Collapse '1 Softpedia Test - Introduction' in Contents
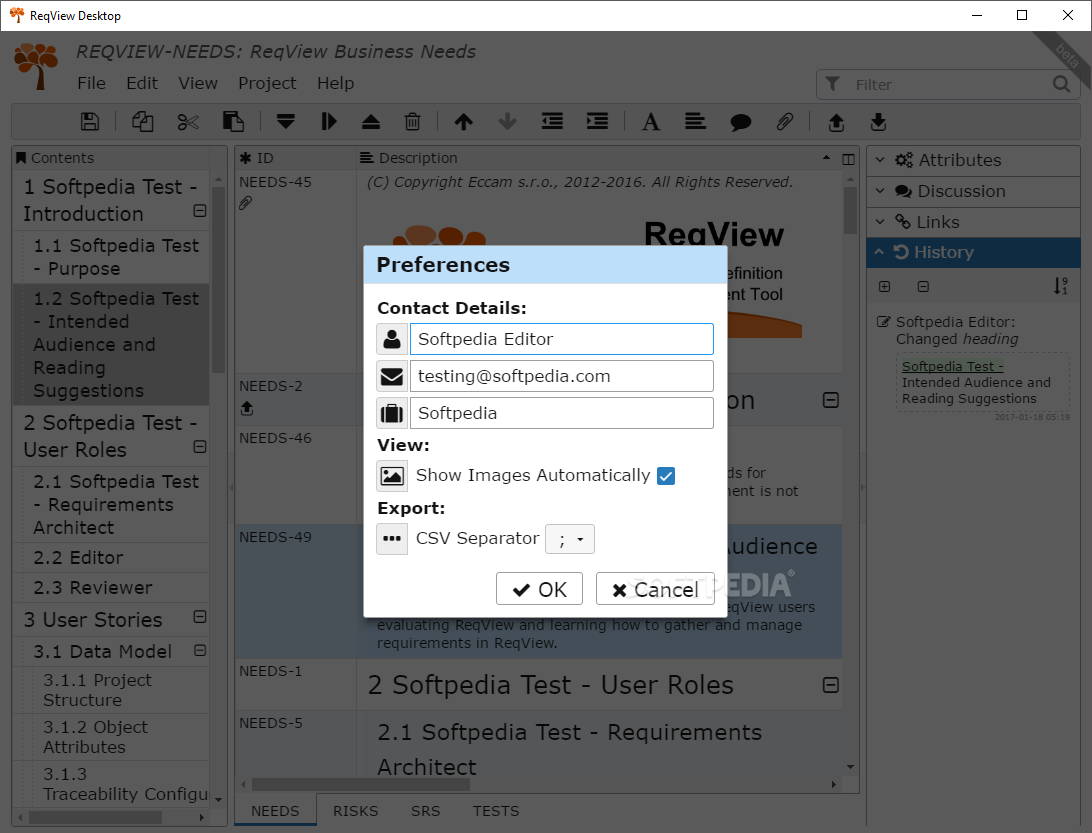The image size is (1092, 833). coord(200,210)
